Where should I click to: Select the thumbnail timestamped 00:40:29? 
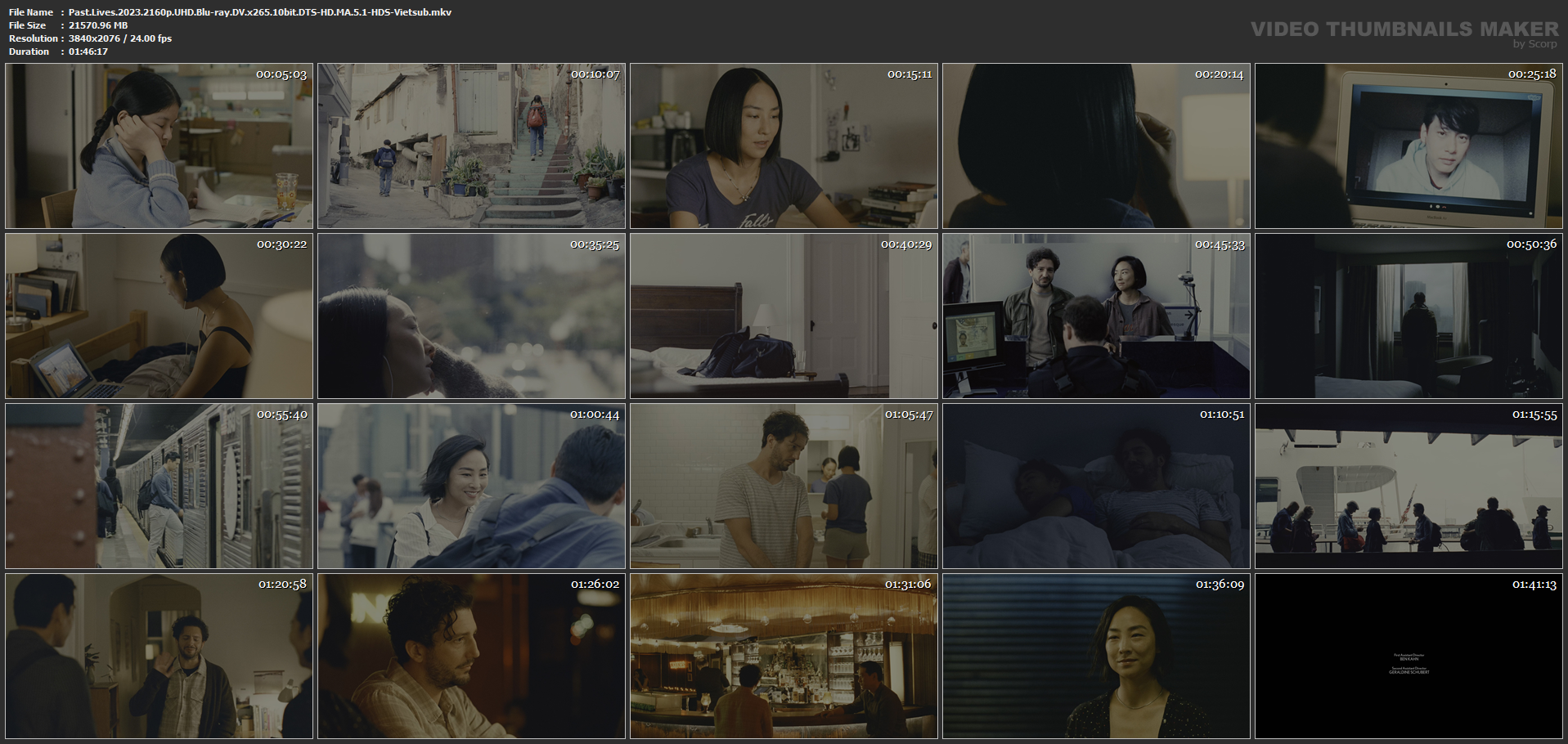tap(784, 316)
